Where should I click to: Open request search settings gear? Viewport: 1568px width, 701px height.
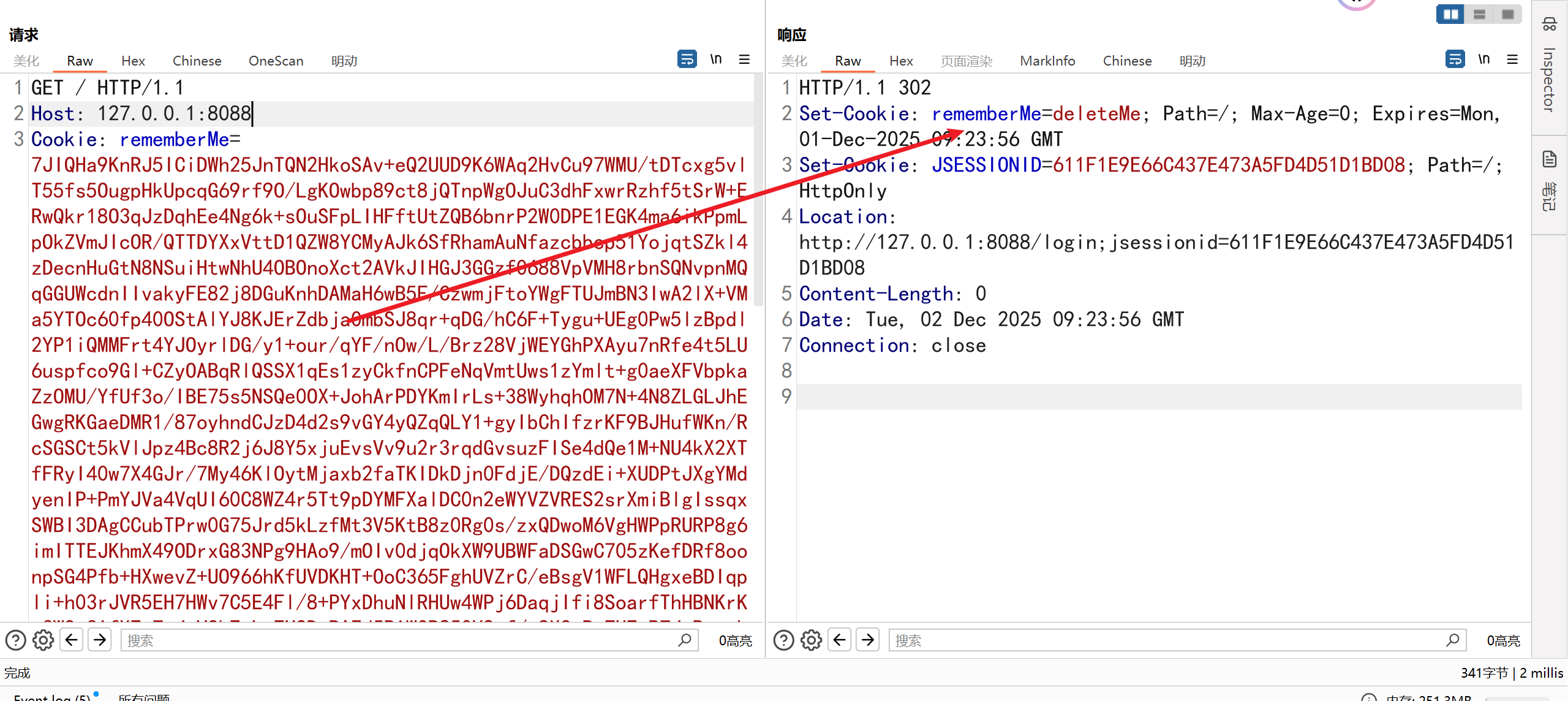coord(43,640)
